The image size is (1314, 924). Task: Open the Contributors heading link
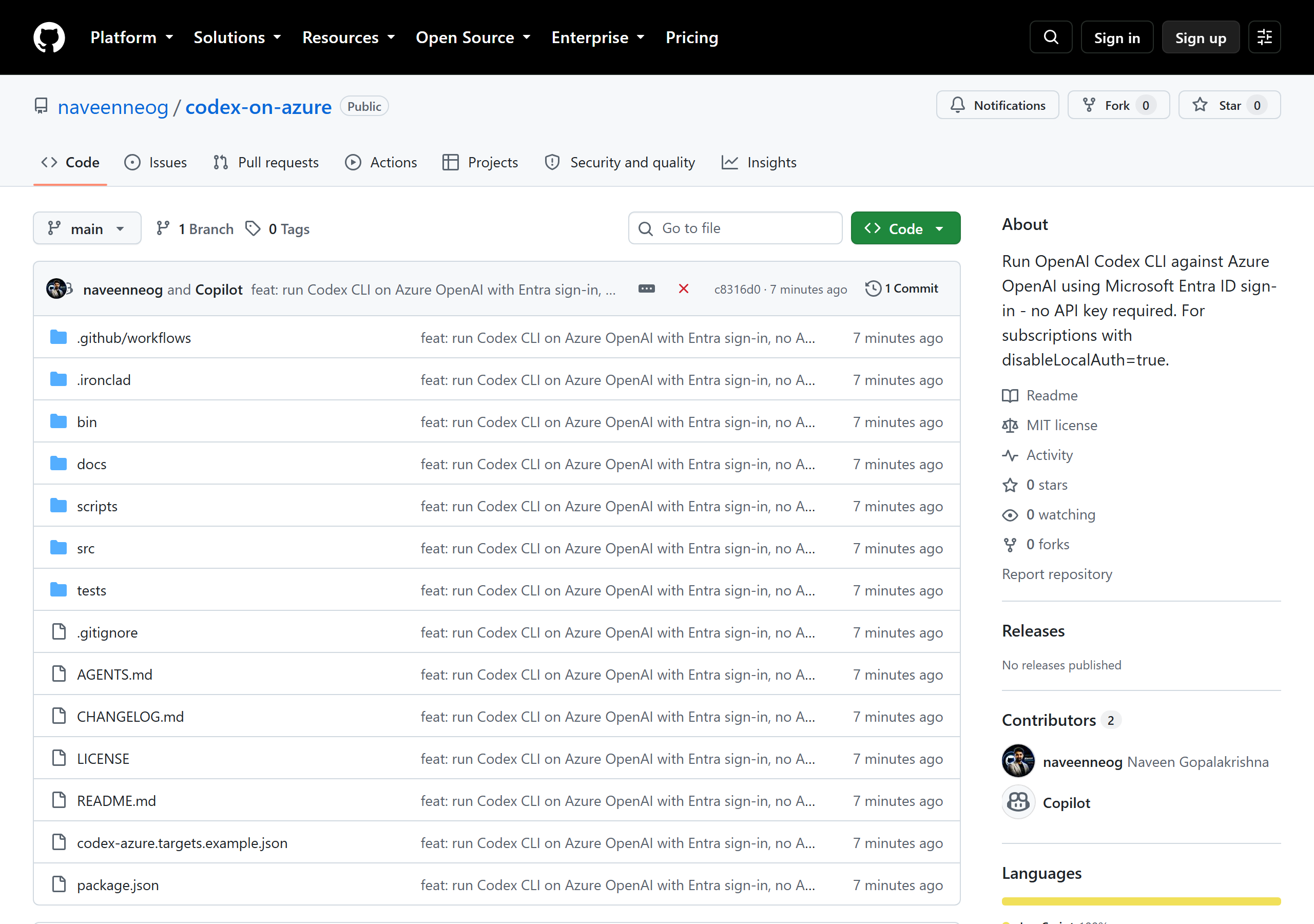pyautogui.click(x=1049, y=720)
